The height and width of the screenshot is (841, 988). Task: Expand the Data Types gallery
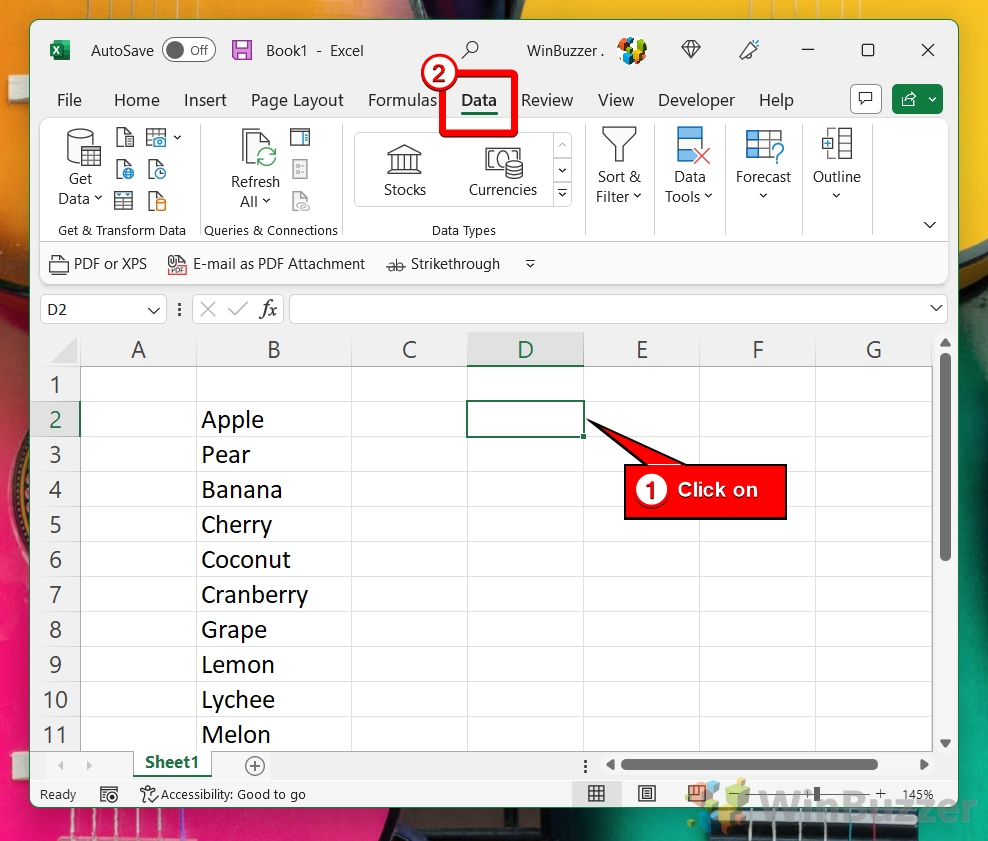pyautogui.click(x=563, y=193)
